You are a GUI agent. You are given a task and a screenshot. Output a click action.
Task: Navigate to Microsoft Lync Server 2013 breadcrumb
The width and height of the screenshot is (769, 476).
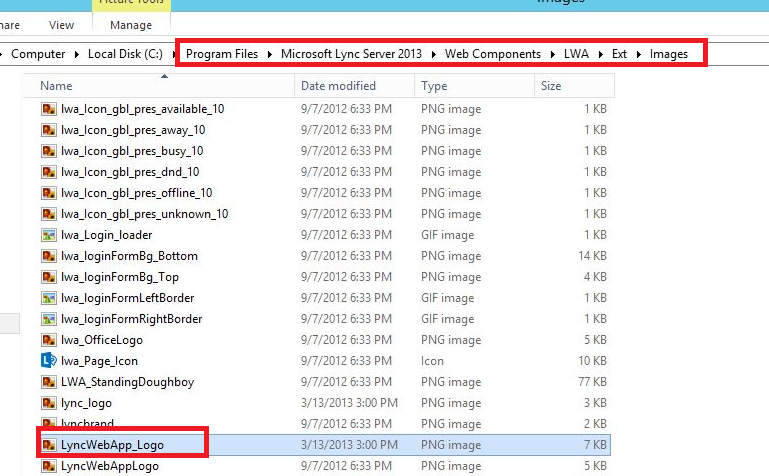click(351, 54)
